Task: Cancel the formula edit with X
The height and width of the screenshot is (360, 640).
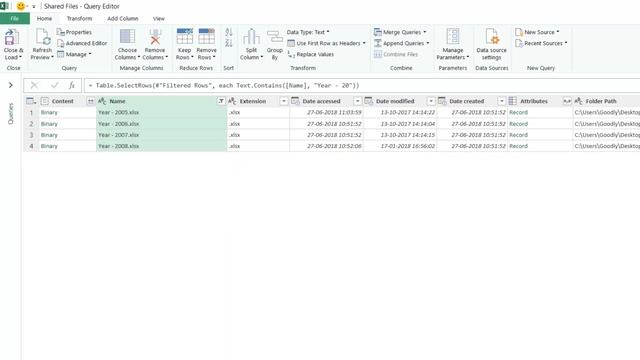Action: point(34,85)
